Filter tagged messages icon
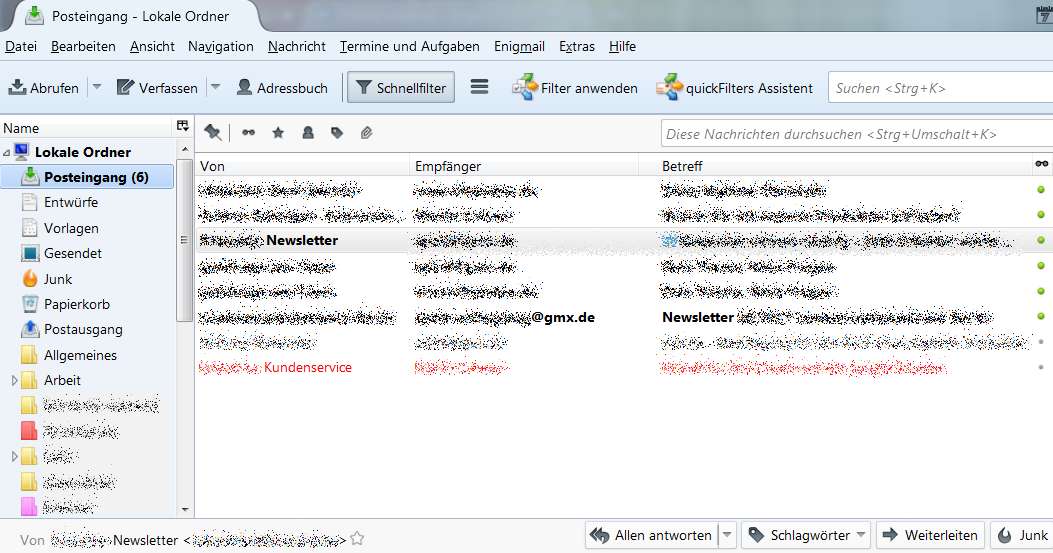The image size is (1053, 553). [337, 132]
